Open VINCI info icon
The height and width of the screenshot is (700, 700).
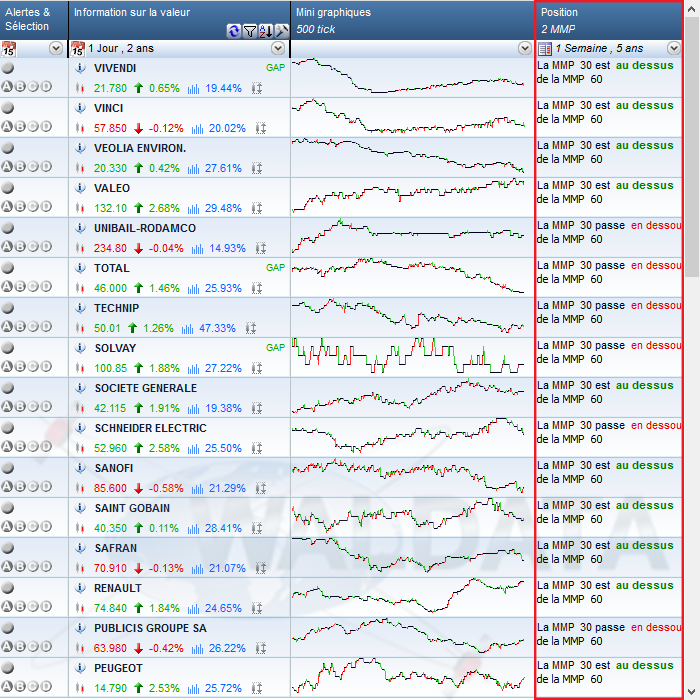coord(80,108)
